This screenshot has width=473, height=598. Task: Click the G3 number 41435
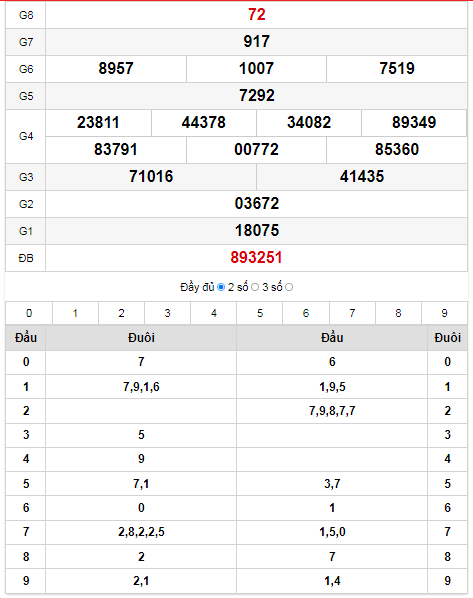pos(362,177)
